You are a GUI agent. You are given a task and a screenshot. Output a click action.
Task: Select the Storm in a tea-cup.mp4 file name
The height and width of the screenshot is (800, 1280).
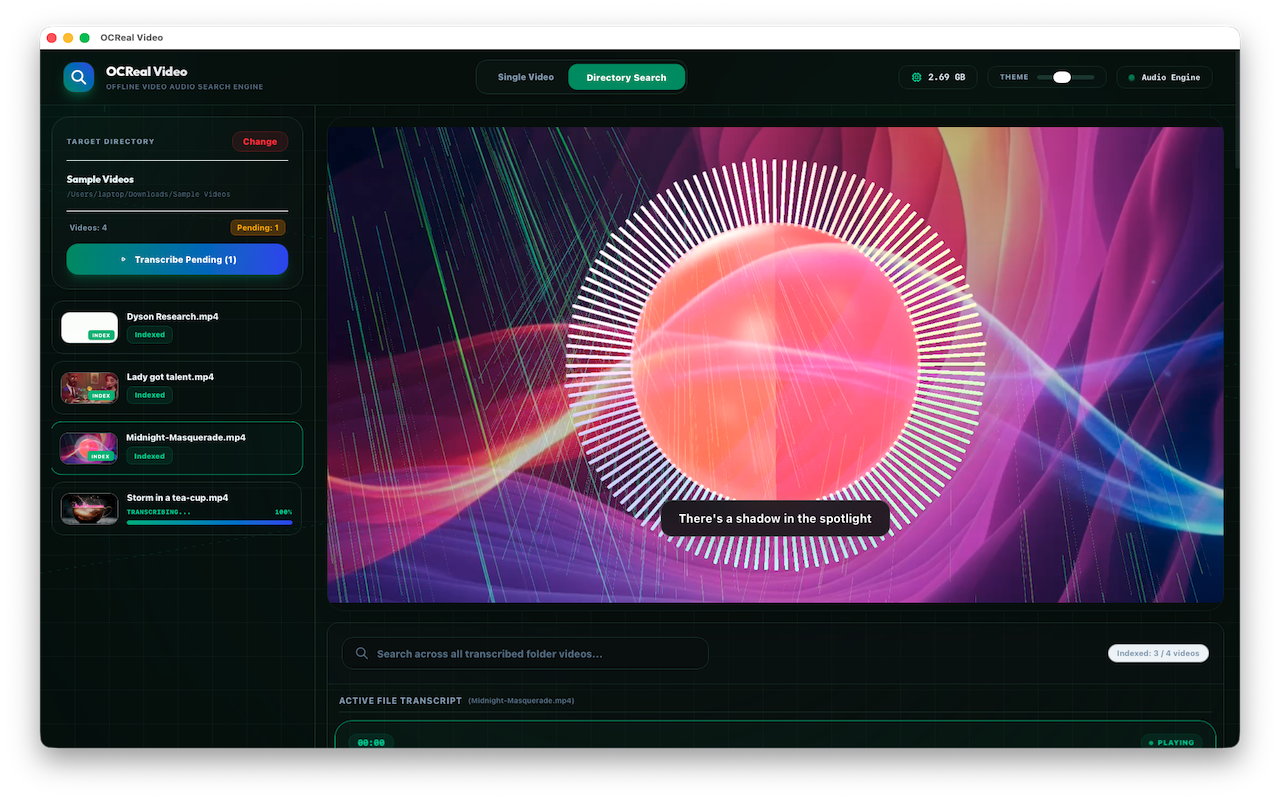point(177,498)
